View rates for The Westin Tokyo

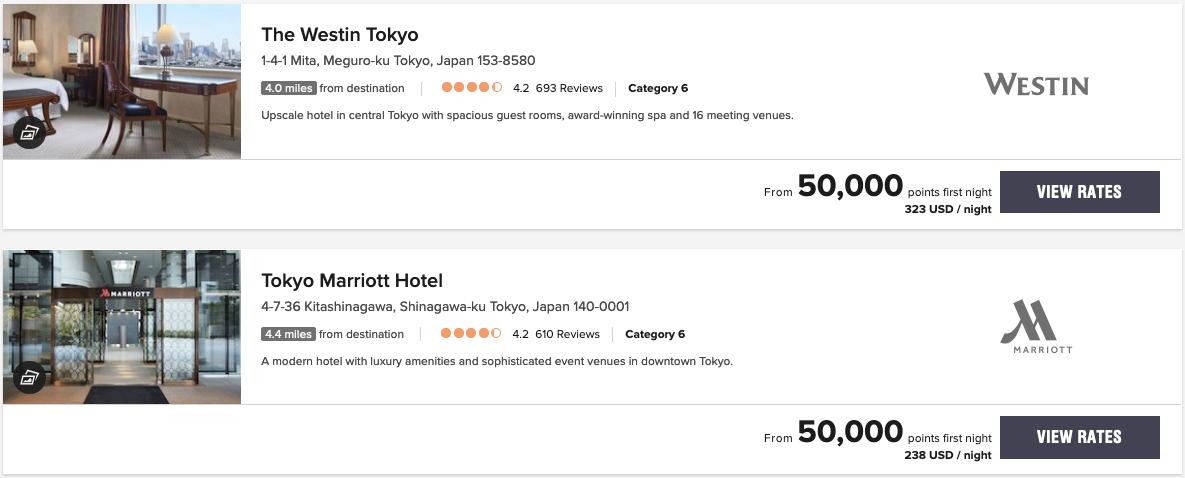[1079, 192]
